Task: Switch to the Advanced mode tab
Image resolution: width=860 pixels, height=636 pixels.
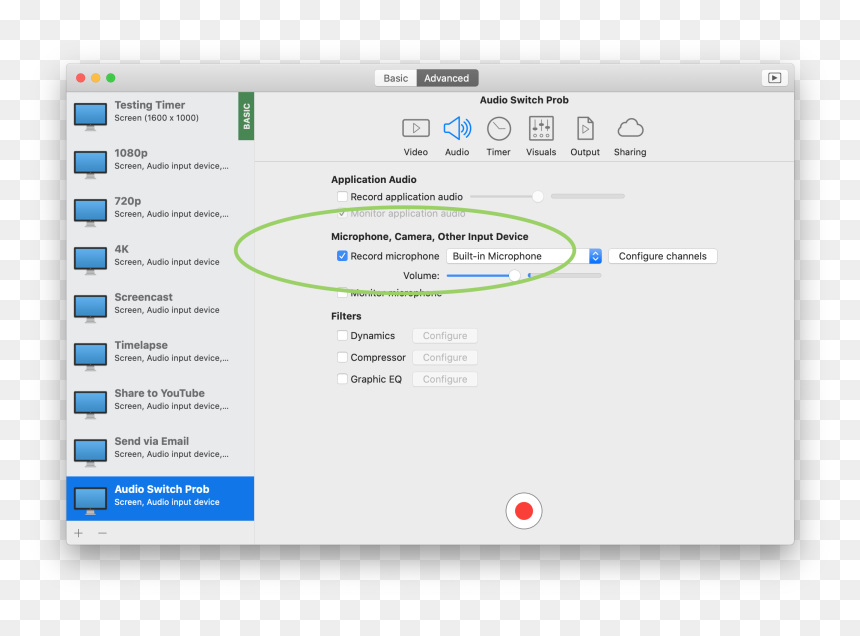Action: (x=447, y=78)
